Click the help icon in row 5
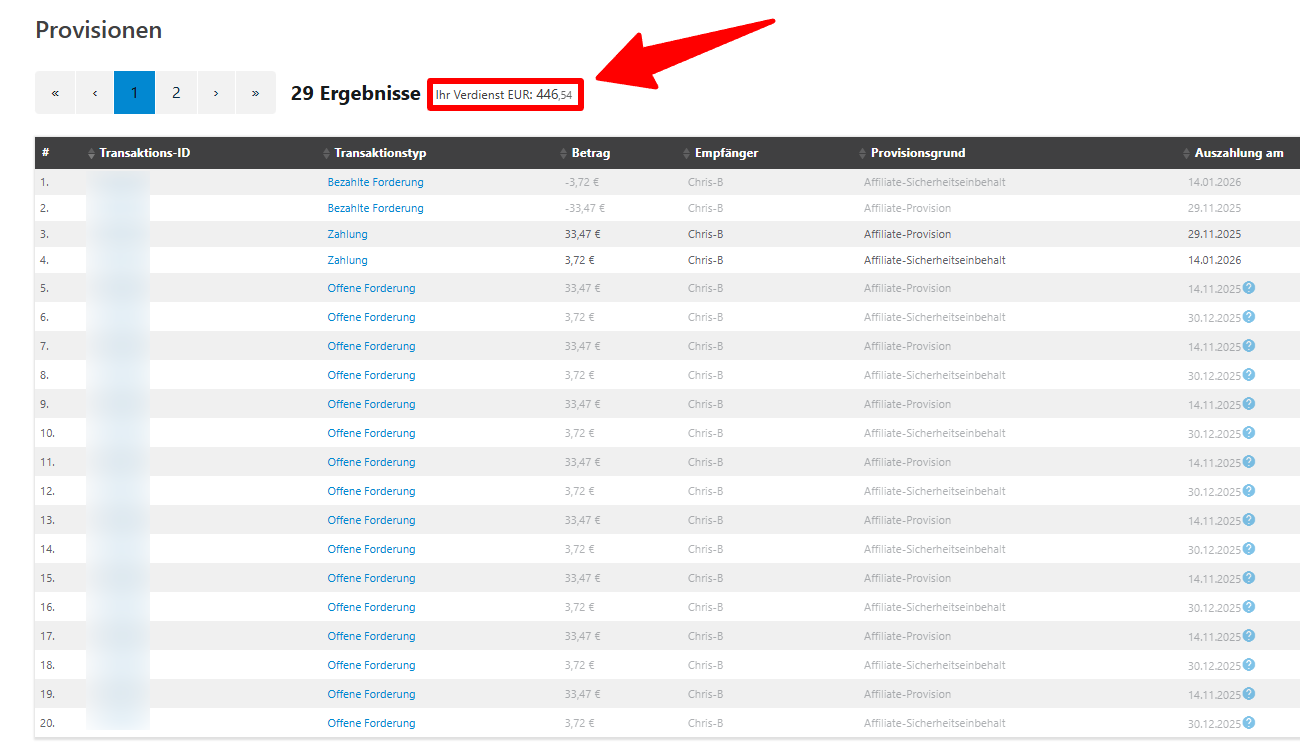1300x748 pixels. tap(1248, 288)
